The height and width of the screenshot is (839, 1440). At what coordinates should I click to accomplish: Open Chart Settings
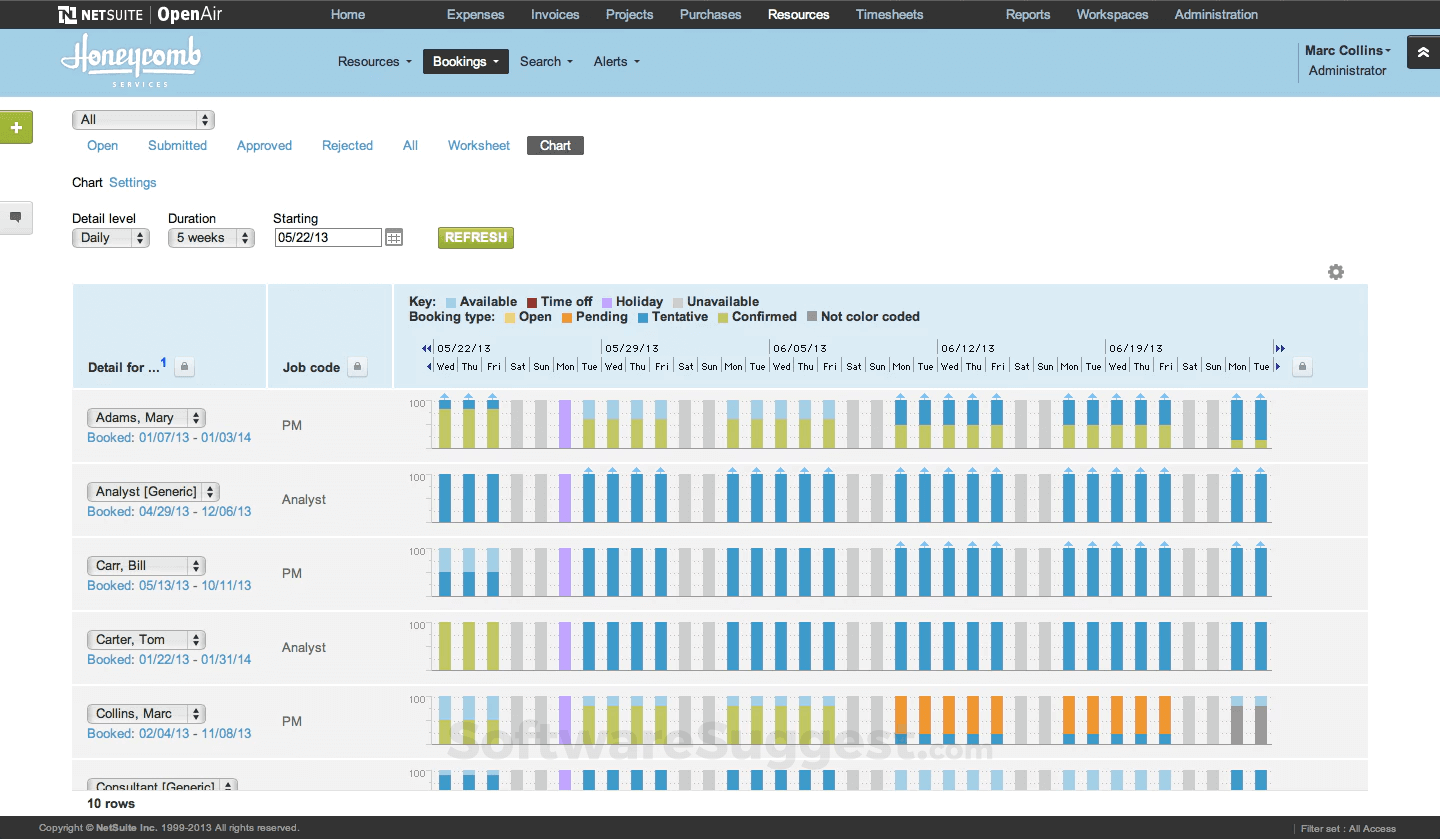pyautogui.click(x=132, y=182)
